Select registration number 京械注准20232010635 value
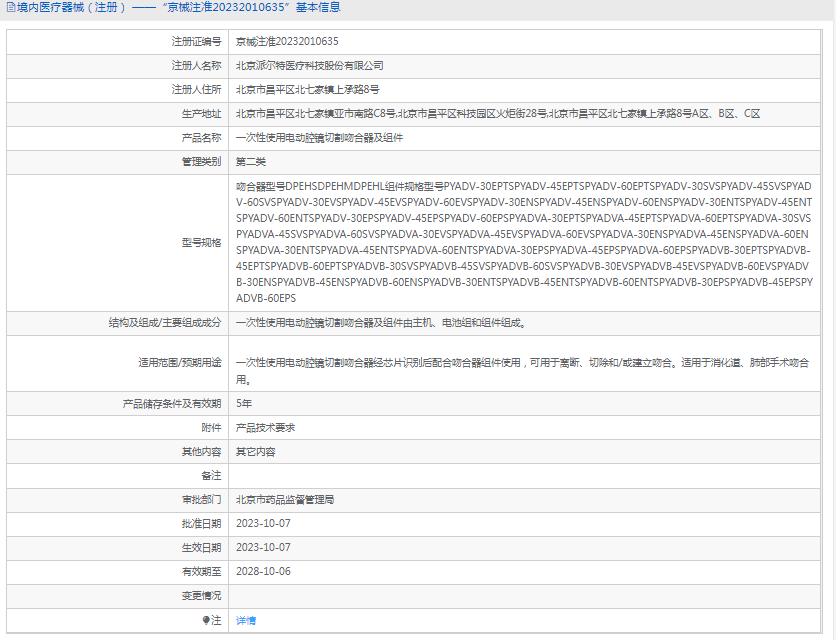Screen dimensions: 836x640 point(287,42)
